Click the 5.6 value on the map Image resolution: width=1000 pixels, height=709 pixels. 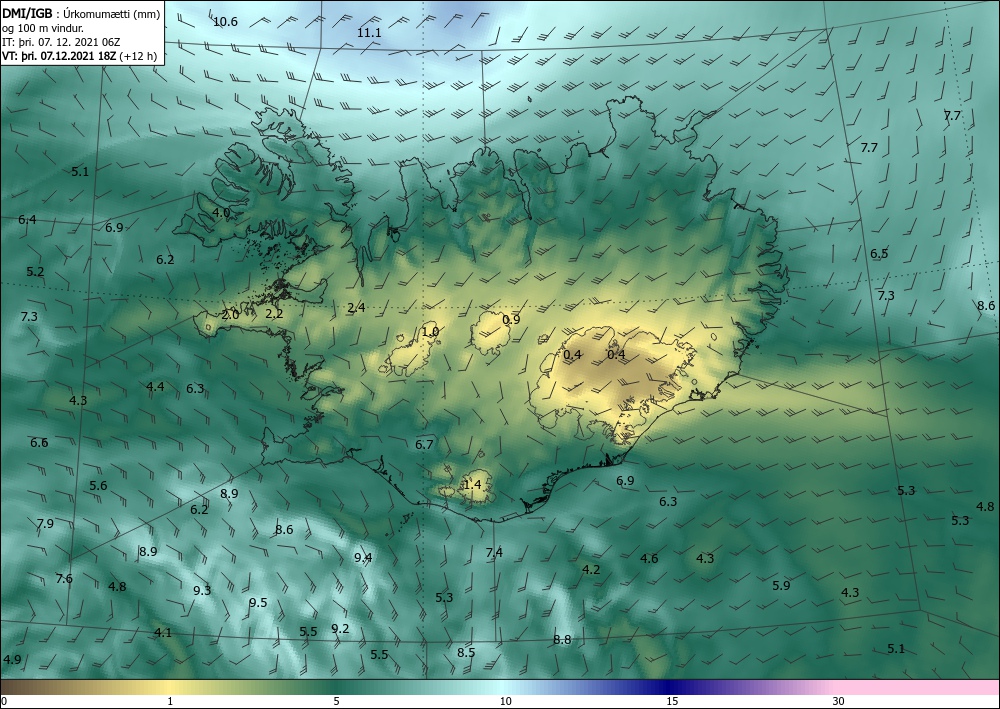tap(98, 485)
